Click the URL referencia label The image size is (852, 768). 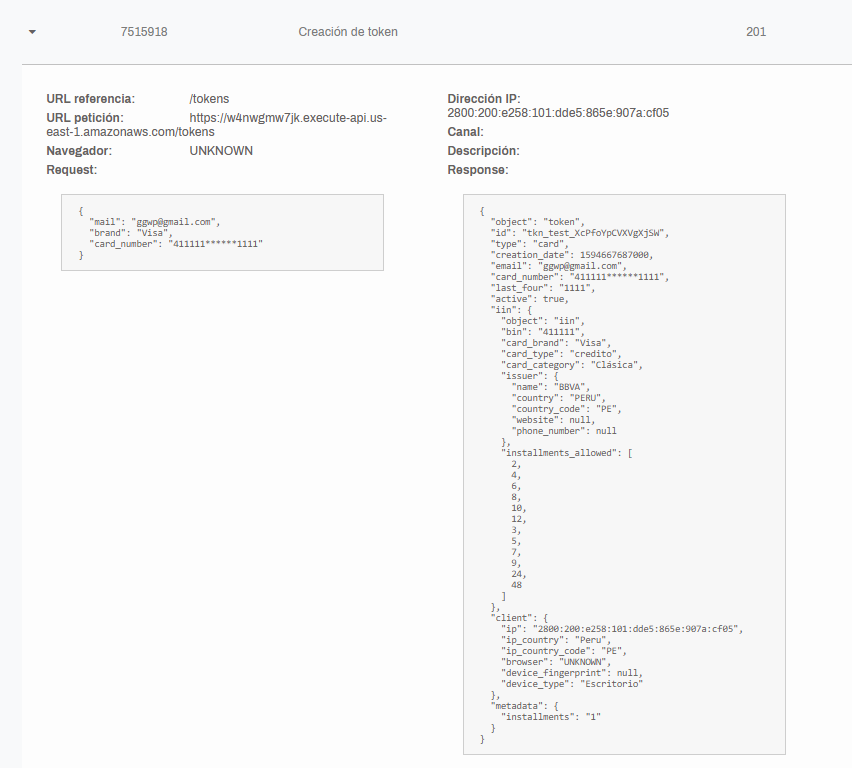click(91, 99)
